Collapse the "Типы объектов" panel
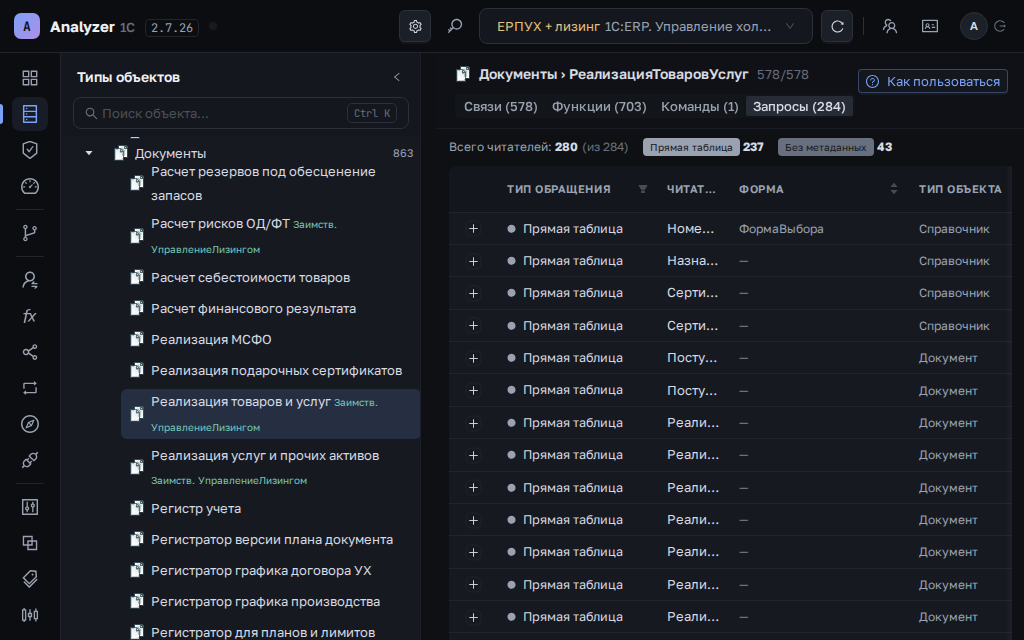 point(397,77)
